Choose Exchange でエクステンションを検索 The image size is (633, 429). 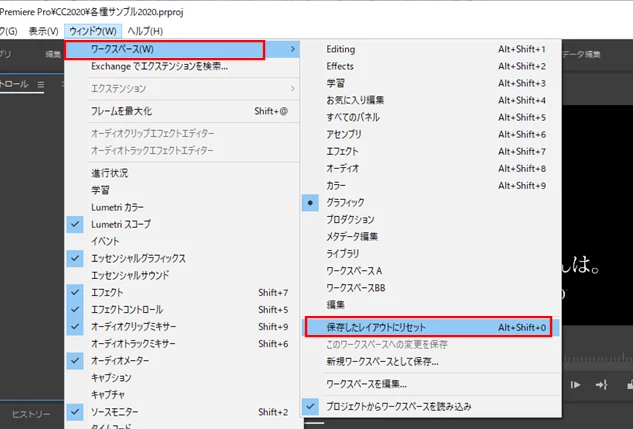[159, 66]
